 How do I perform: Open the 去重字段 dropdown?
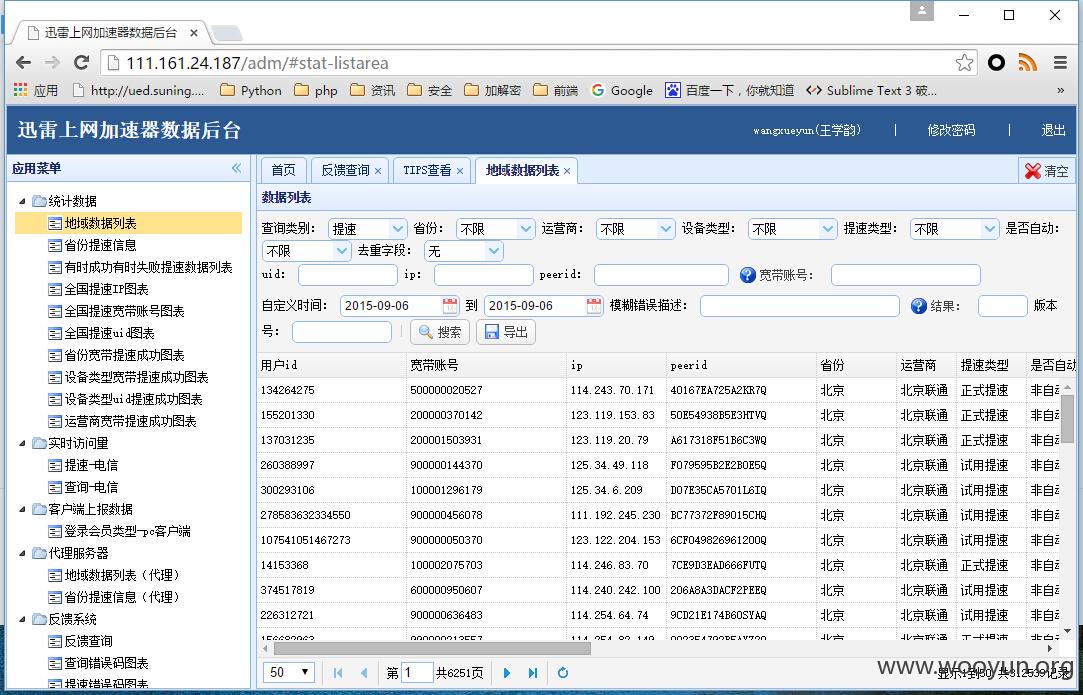[x=494, y=251]
